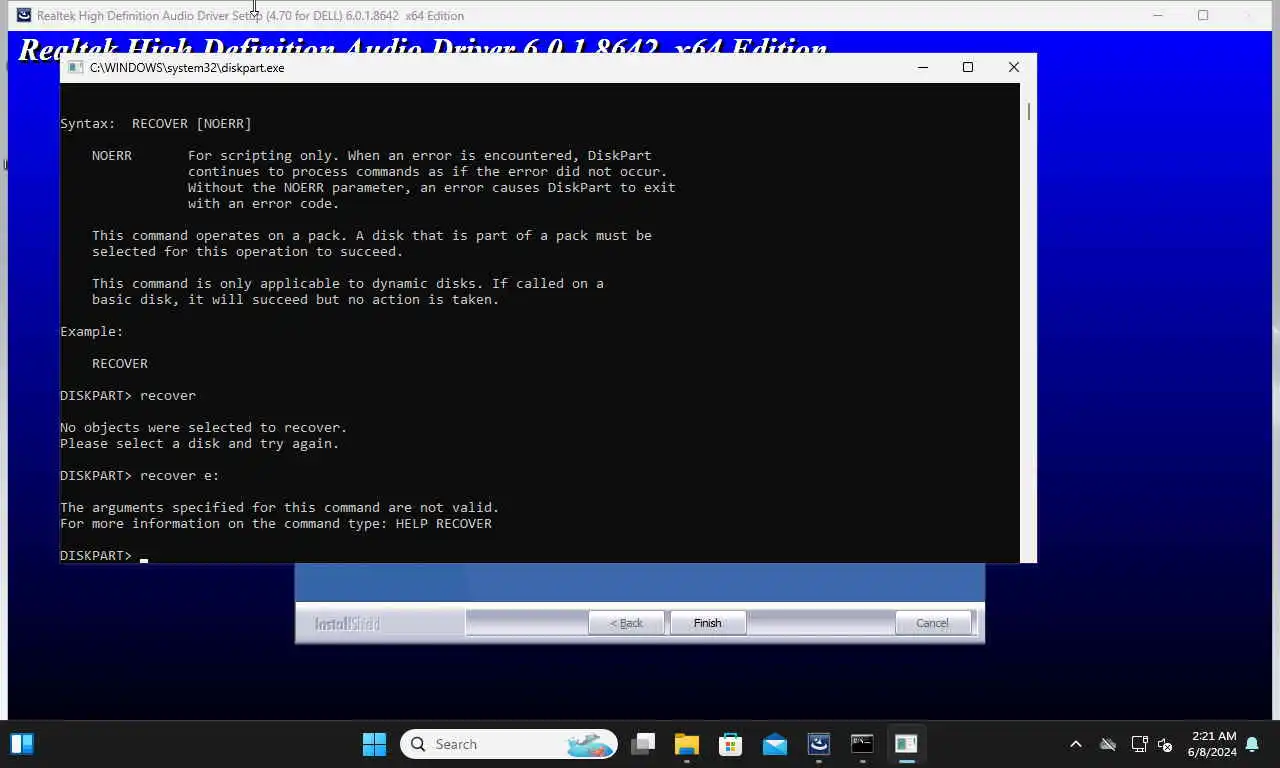Open Task View from the taskbar
Image resolution: width=1280 pixels, height=768 pixels.
[643, 744]
